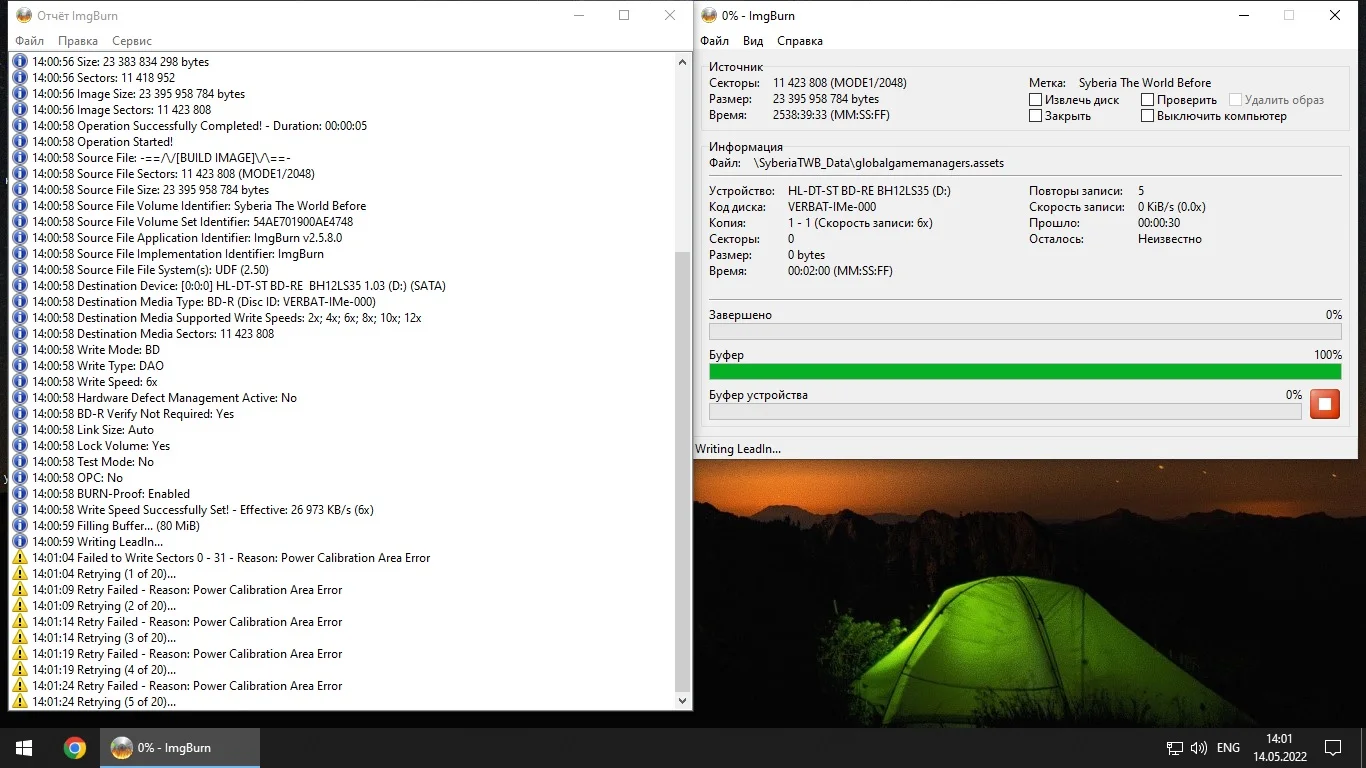Click the warning icon beside 'Retrying (5 of 20)...'
This screenshot has width=1366, height=768.
click(20, 702)
